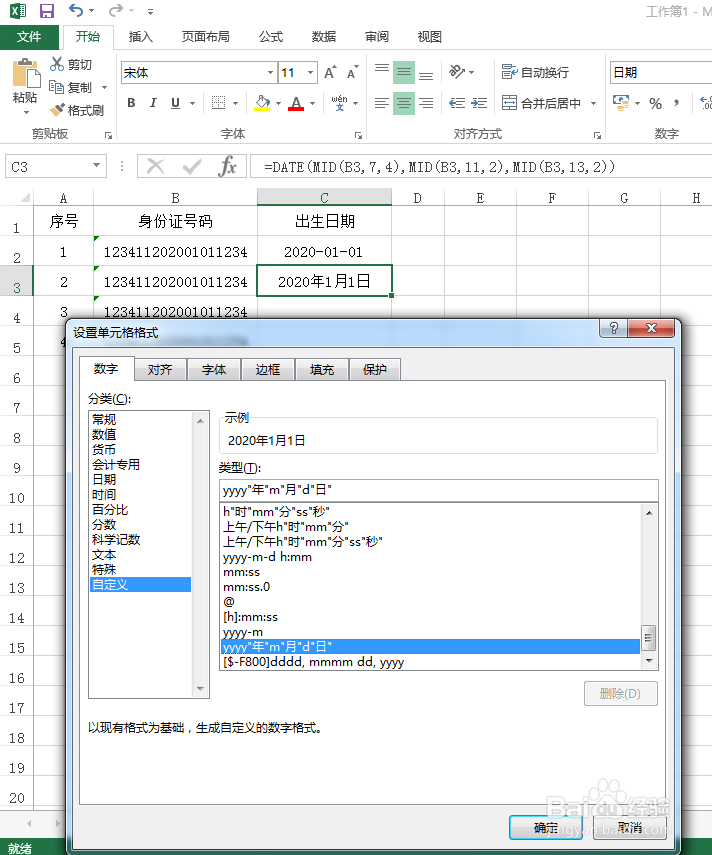712x855 pixels.
Task: Click the format type list scrollbar thumb
Action: (x=649, y=637)
